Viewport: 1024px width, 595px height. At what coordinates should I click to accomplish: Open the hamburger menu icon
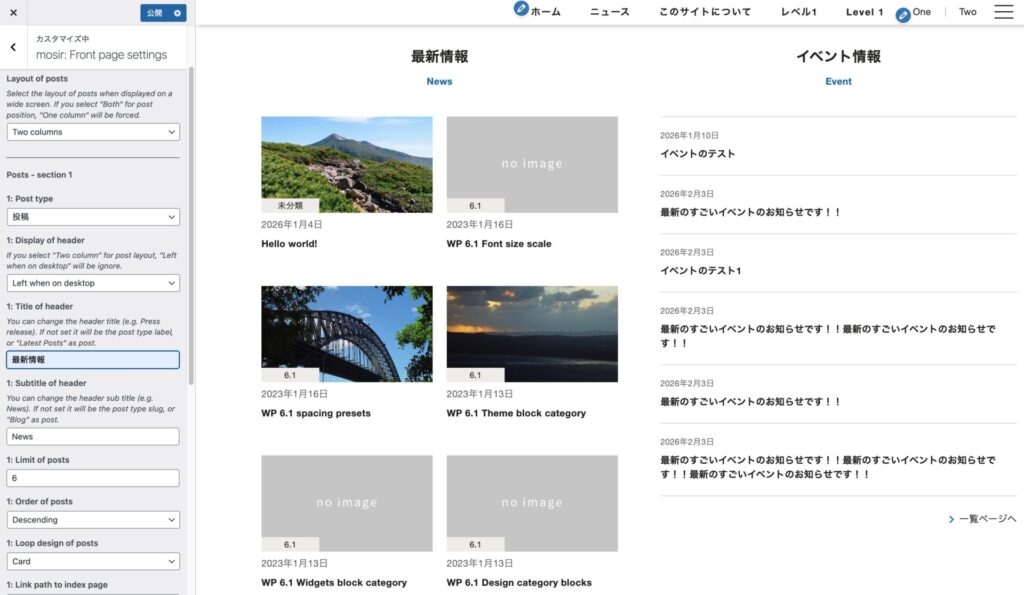[x=1003, y=12]
